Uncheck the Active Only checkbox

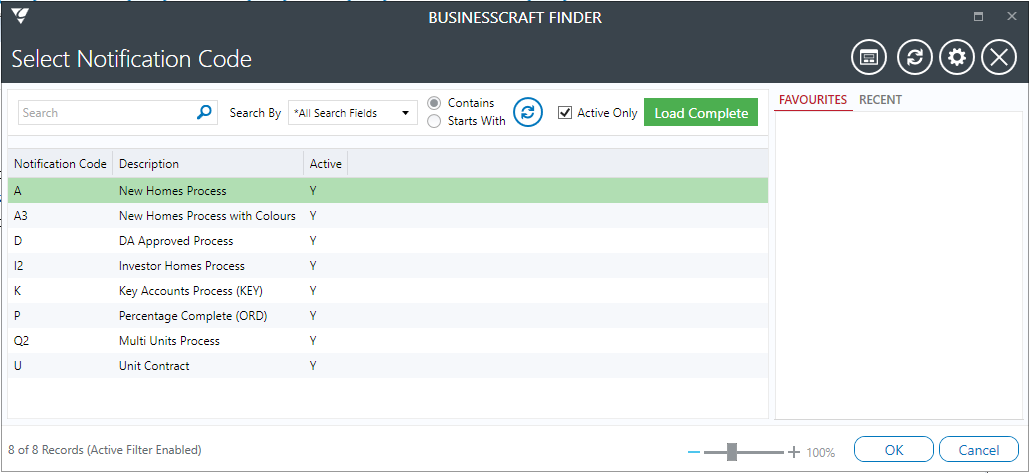[x=564, y=113]
